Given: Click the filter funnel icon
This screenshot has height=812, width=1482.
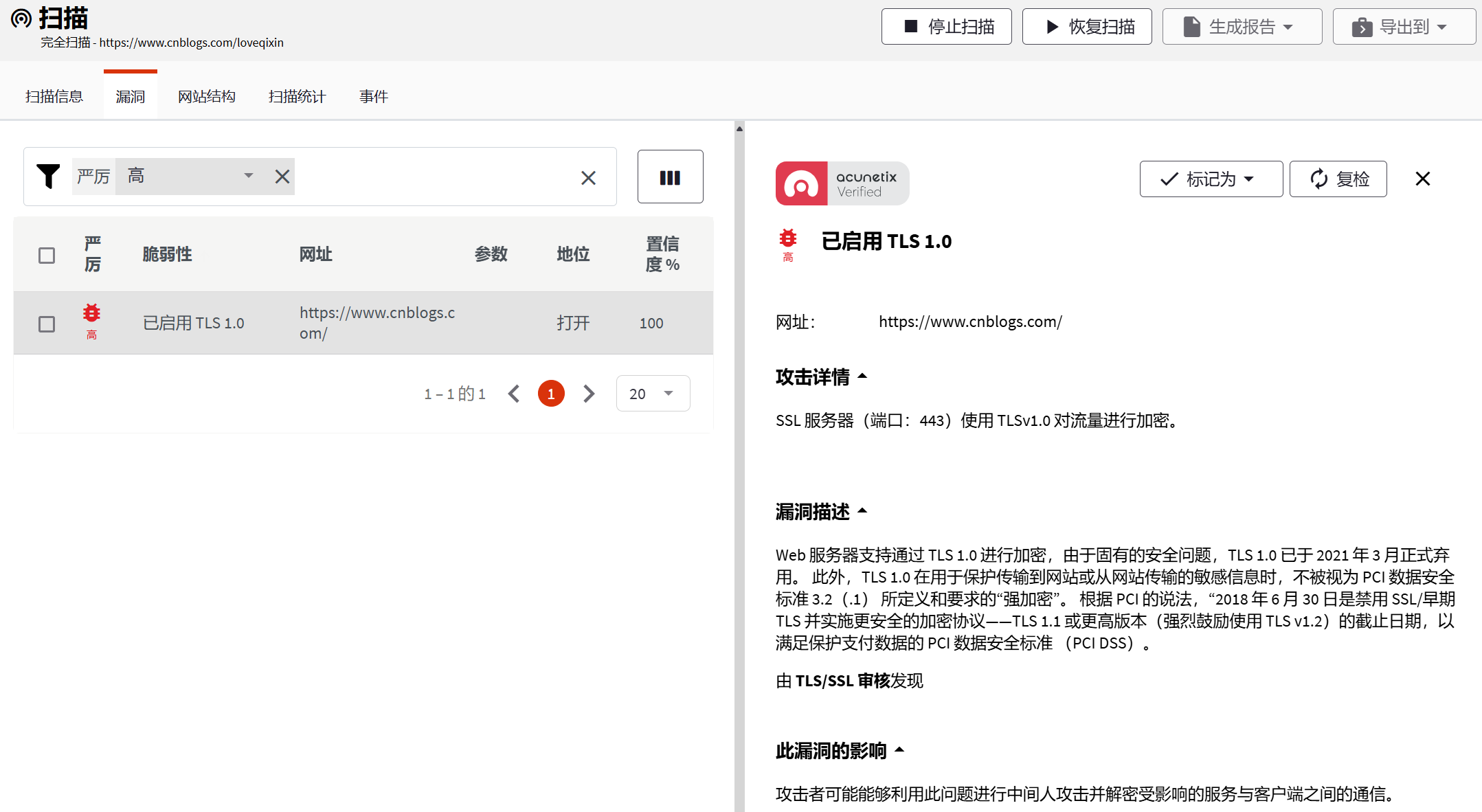Looking at the screenshot, I should 48,177.
